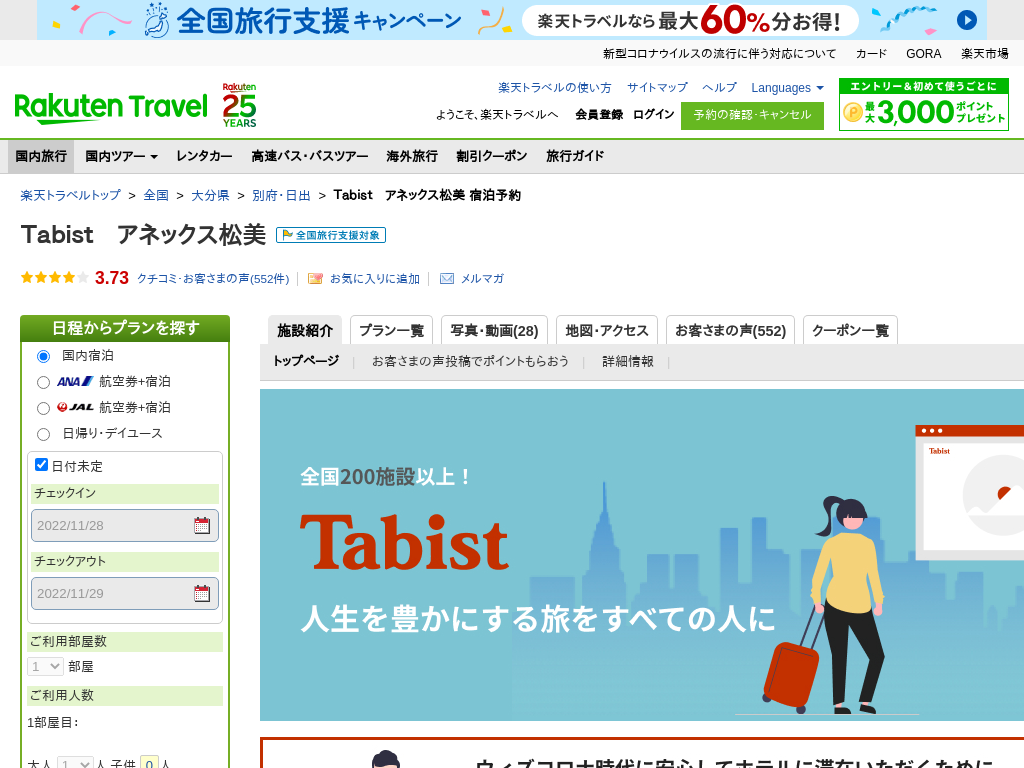Open the check-in calendar icon
This screenshot has height=768, width=1024.
tap(202, 525)
